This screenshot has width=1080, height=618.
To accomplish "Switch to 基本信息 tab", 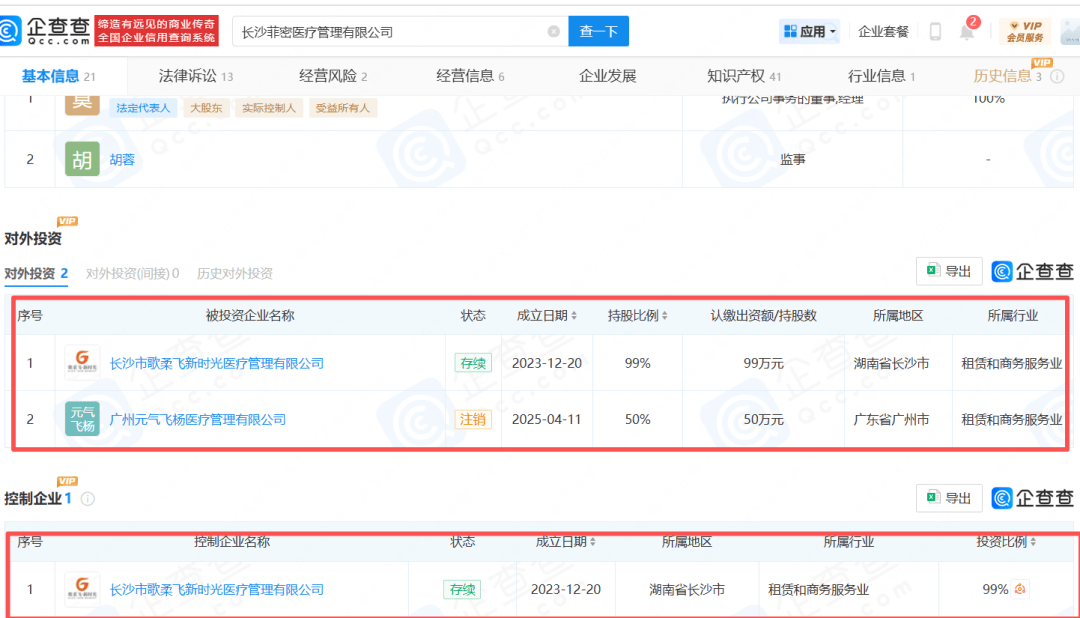I will coord(59,76).
